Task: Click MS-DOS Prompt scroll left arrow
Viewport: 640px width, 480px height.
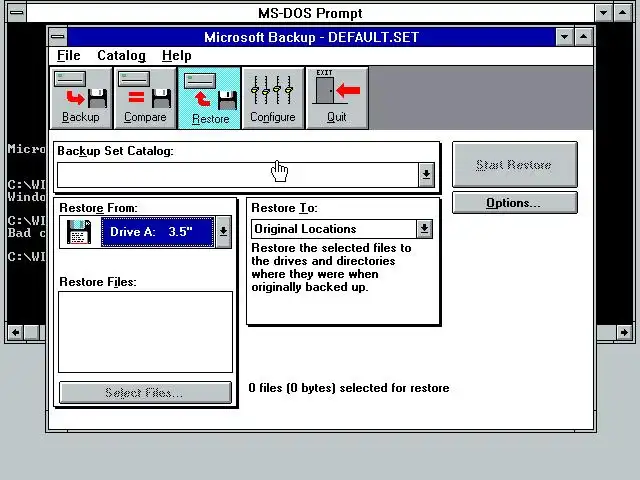Action: click(x=15, y=332)
